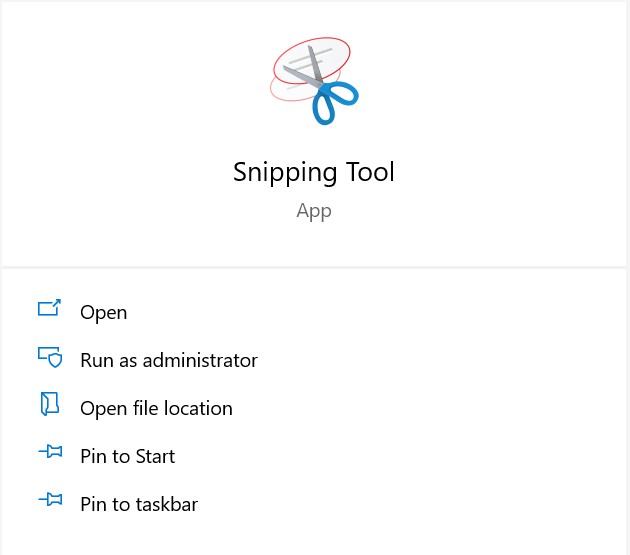Click the Pin to Start pin icon
The height and width of the screenshot is (555, 630).
[x=50, y=453]
